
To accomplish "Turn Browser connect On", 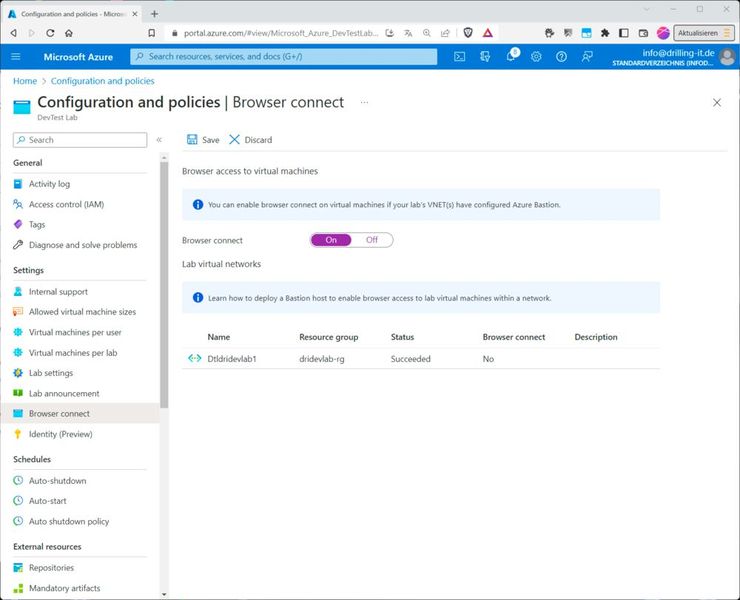I will pyautogui.click(x=331, y=240).
